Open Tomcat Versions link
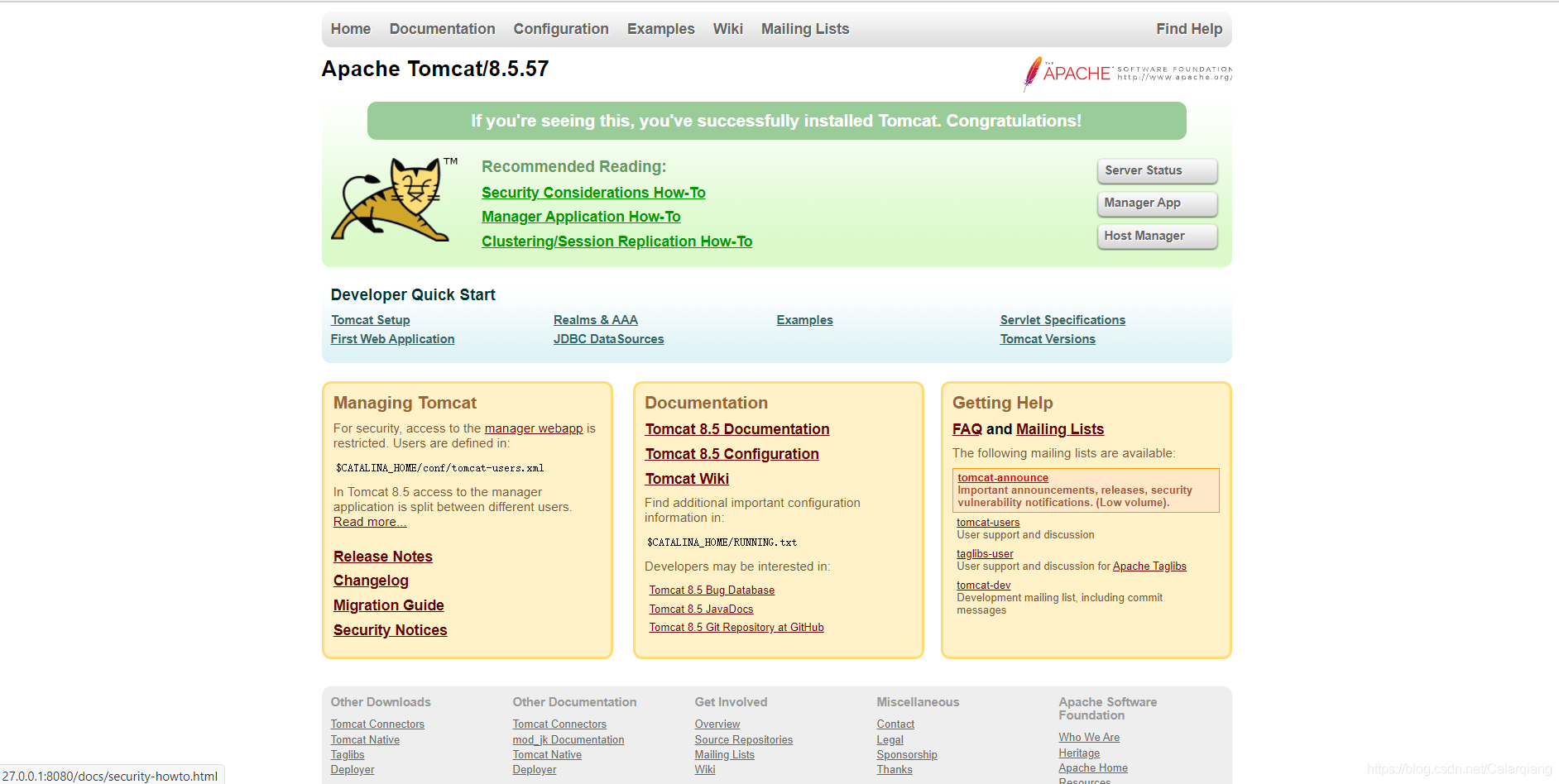 coord(1048,339)
